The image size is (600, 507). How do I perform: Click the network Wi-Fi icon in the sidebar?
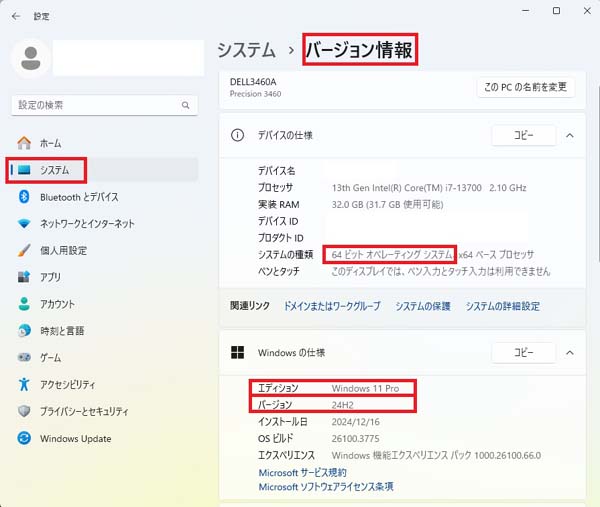tap(24, 223)
